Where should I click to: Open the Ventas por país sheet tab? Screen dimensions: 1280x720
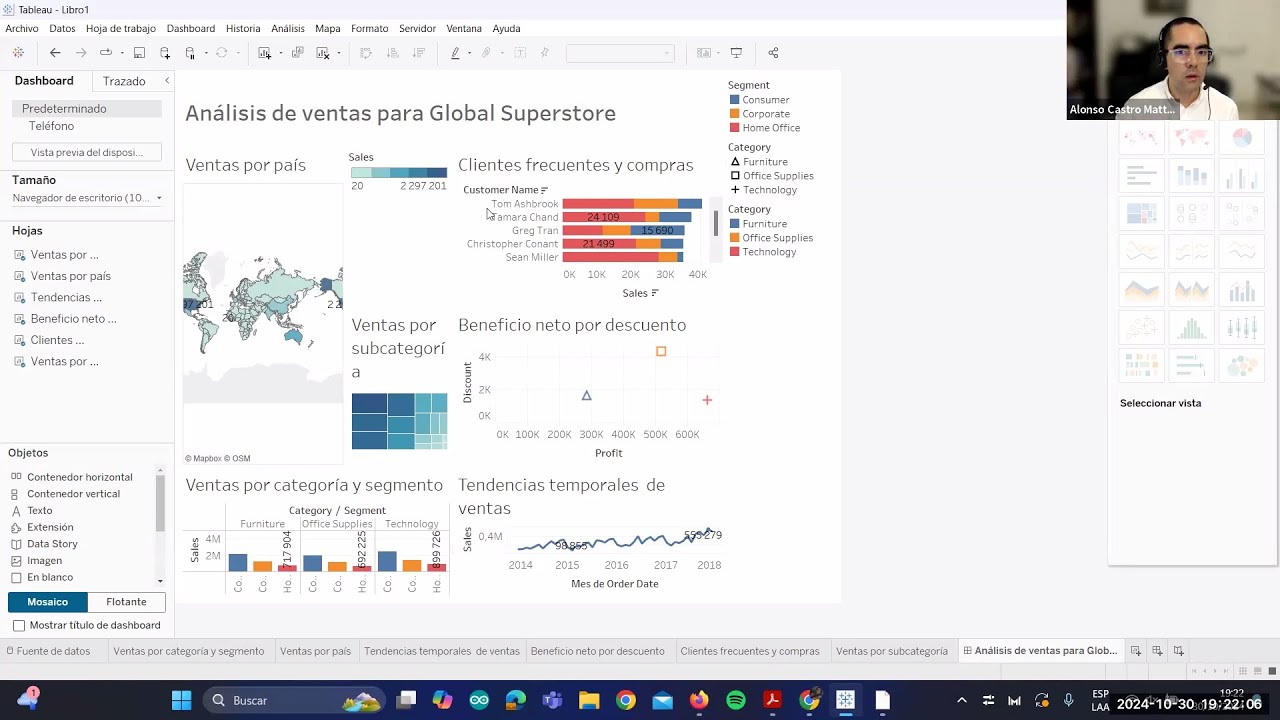[315, 651]
